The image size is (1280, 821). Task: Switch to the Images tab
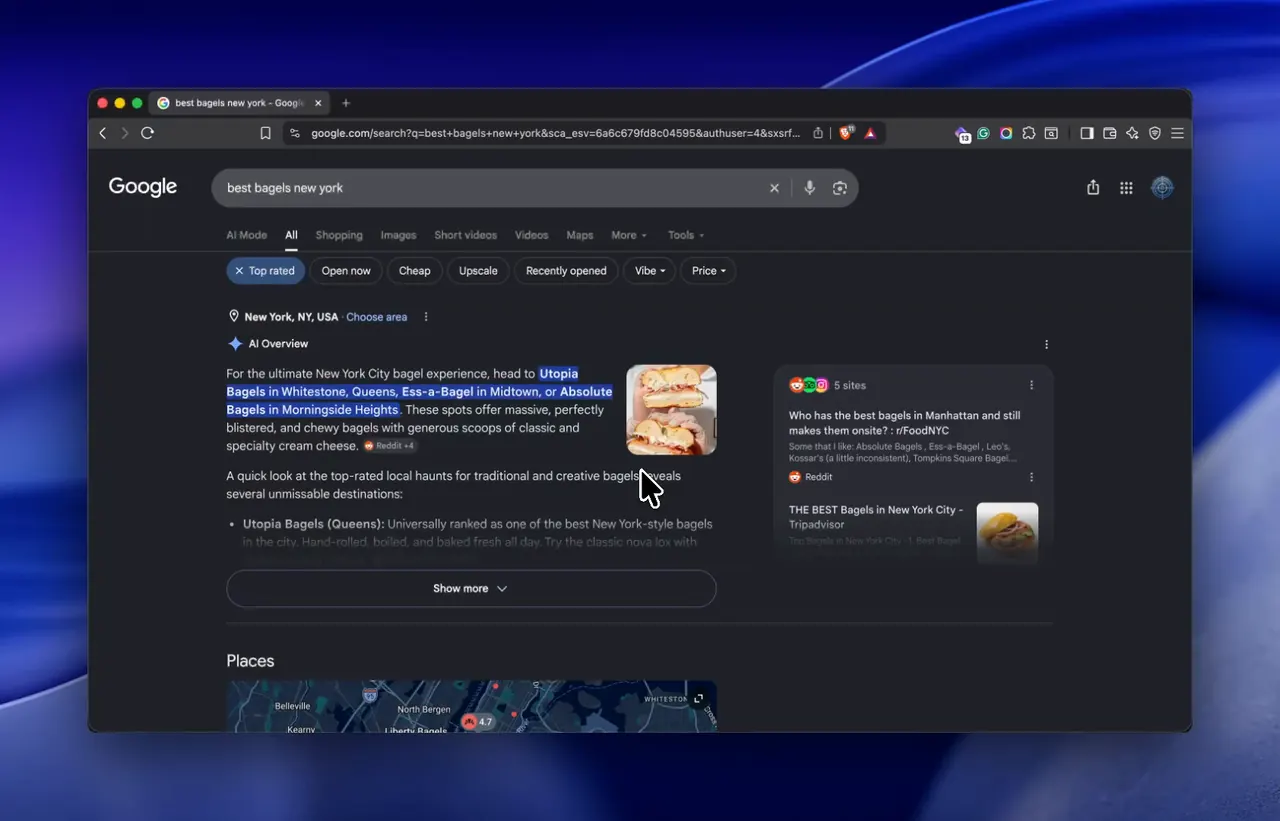(x=398, y=235)
